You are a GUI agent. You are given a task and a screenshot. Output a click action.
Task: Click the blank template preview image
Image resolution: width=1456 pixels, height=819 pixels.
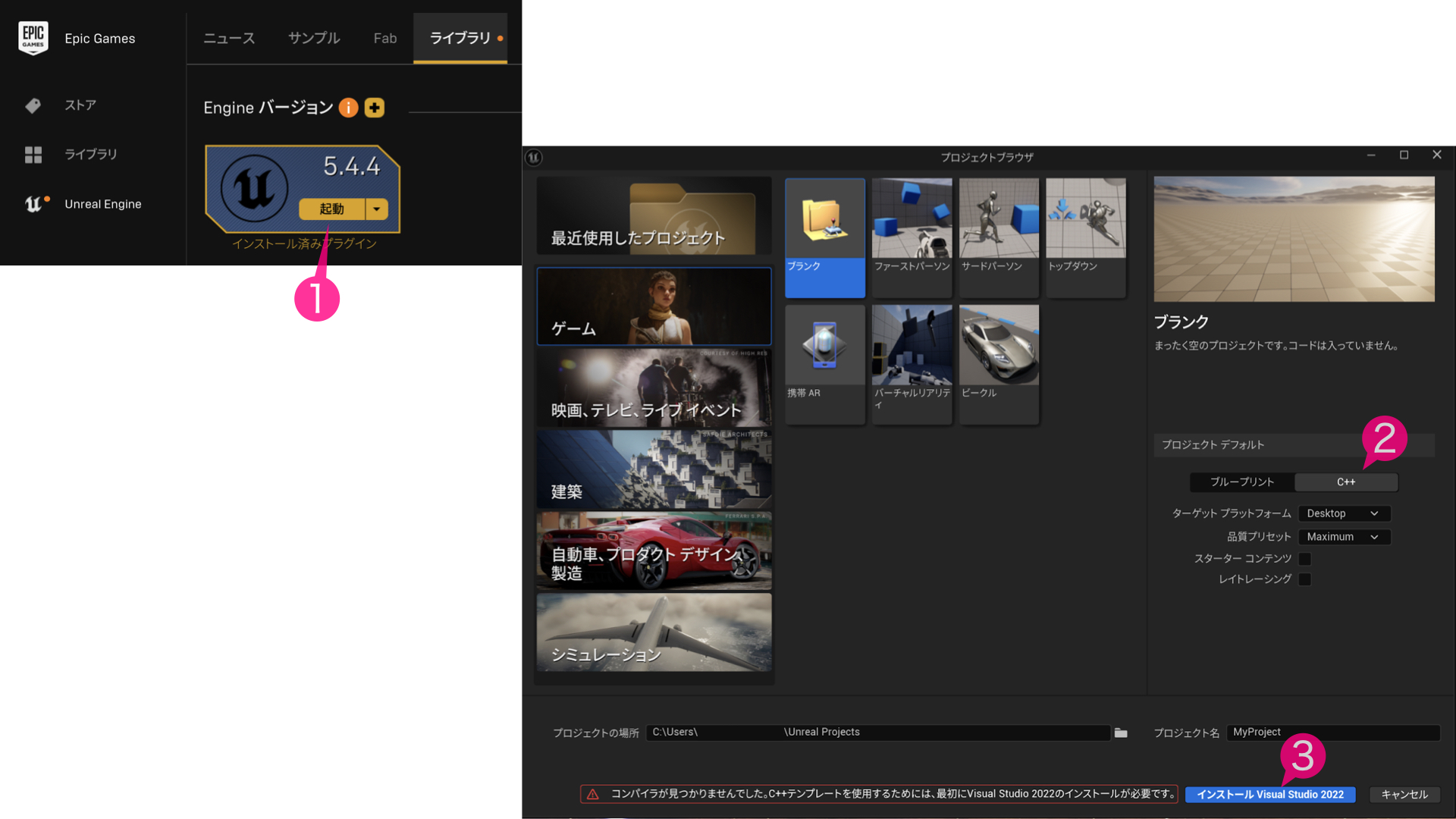pos(1294,239)
